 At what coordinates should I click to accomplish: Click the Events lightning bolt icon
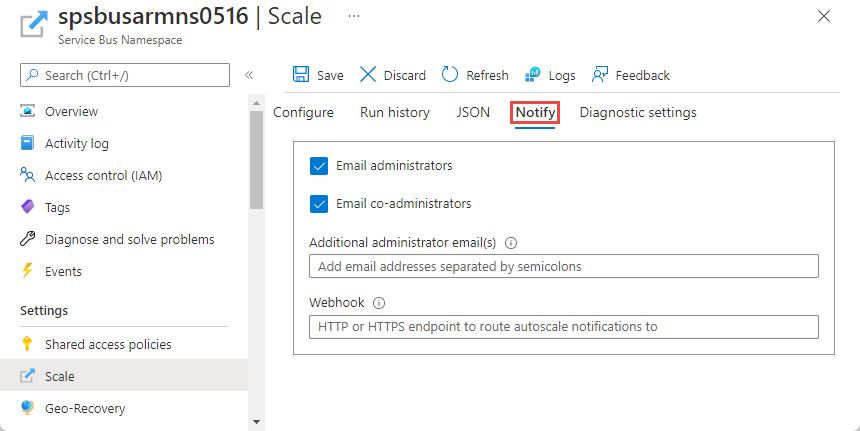[x=28, y=272]
